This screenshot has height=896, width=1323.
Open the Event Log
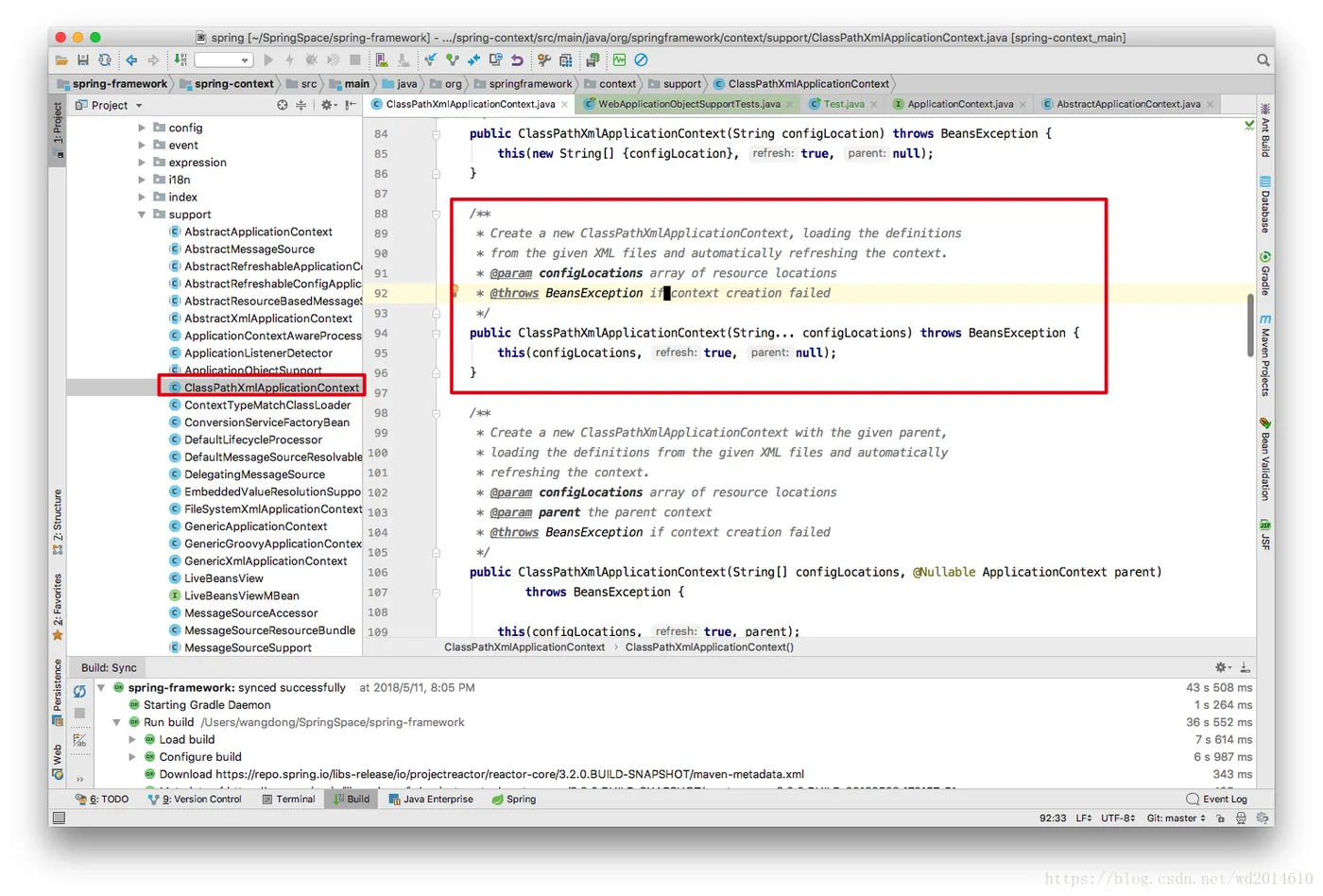point(1217,800)
